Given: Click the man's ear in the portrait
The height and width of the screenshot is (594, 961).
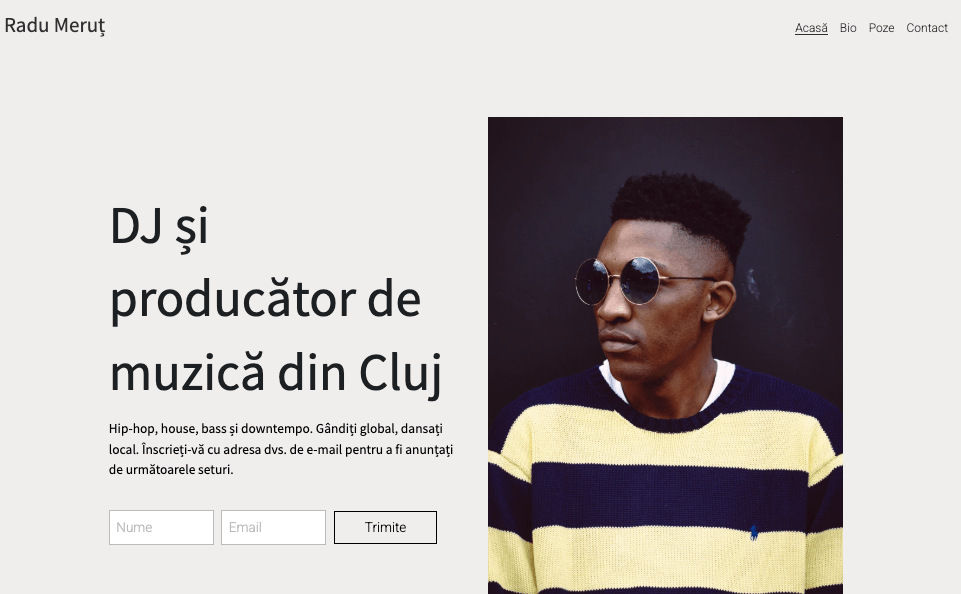Looking at the screenshot, I should click(721, 300).
